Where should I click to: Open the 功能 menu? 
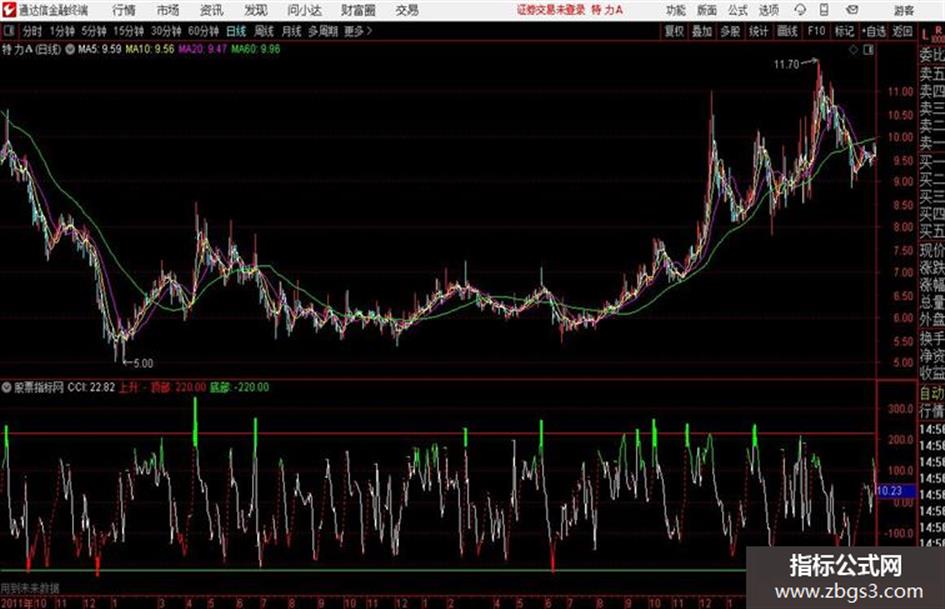click(676, 10)
